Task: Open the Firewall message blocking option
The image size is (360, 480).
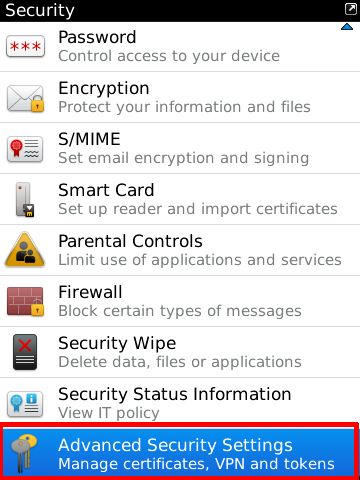Action: (180, 301)
